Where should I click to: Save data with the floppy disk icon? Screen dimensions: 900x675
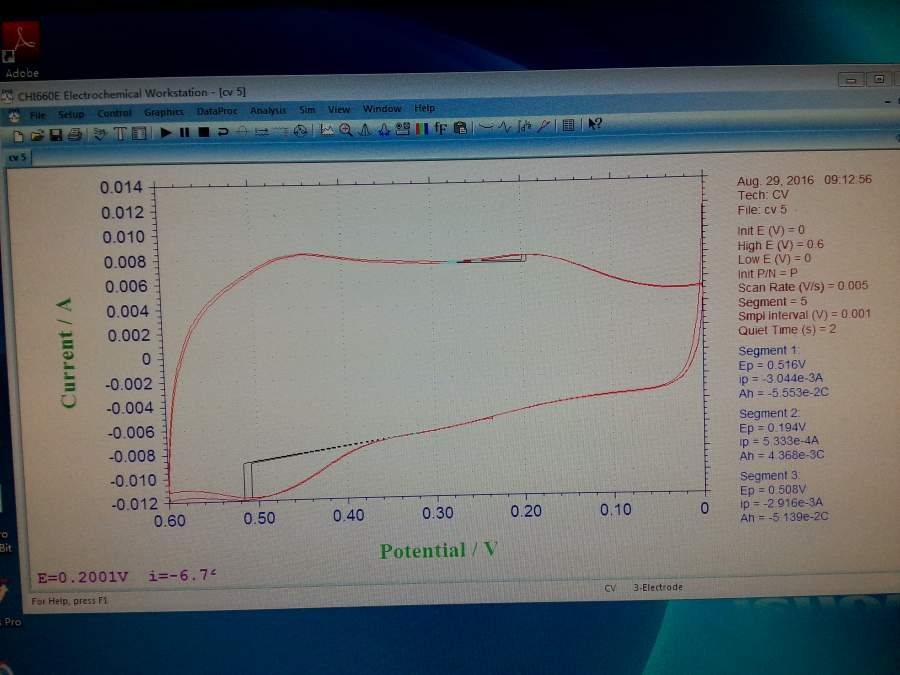56,135
